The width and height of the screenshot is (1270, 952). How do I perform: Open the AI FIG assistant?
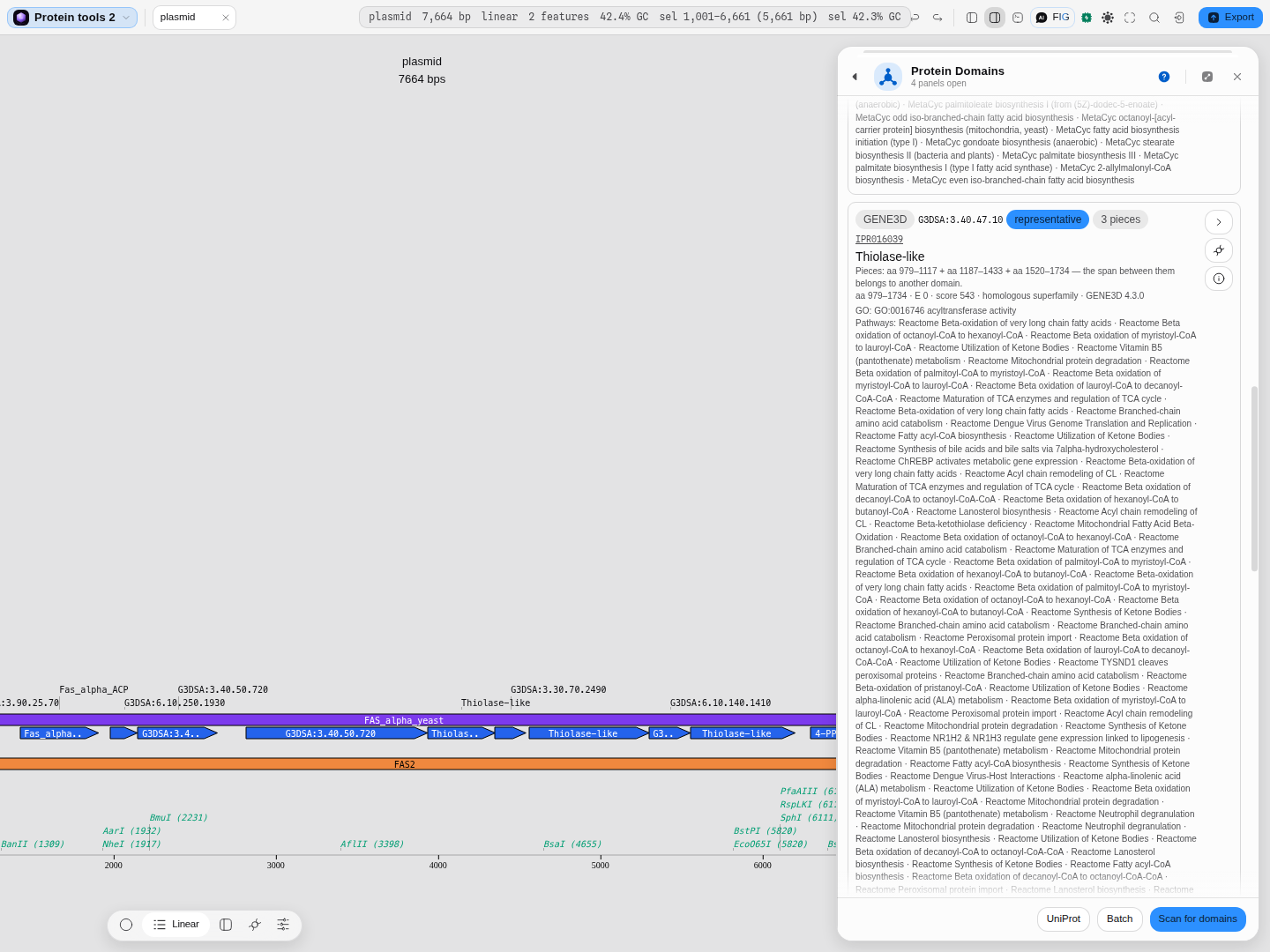pyautogui.click(x=1052, y=18)
